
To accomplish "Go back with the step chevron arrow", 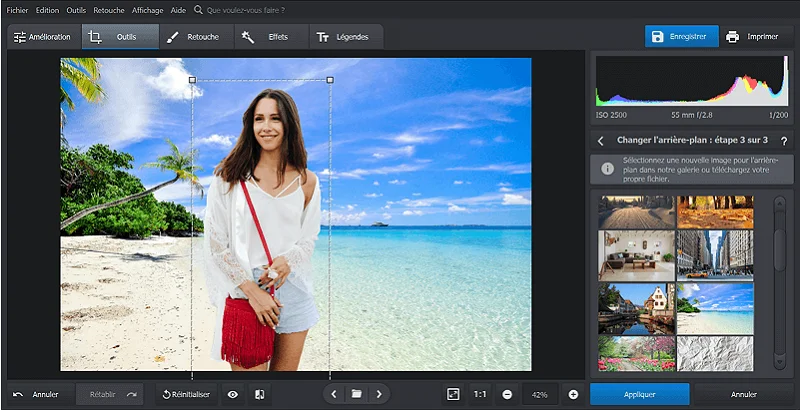I will coord(601,141).
